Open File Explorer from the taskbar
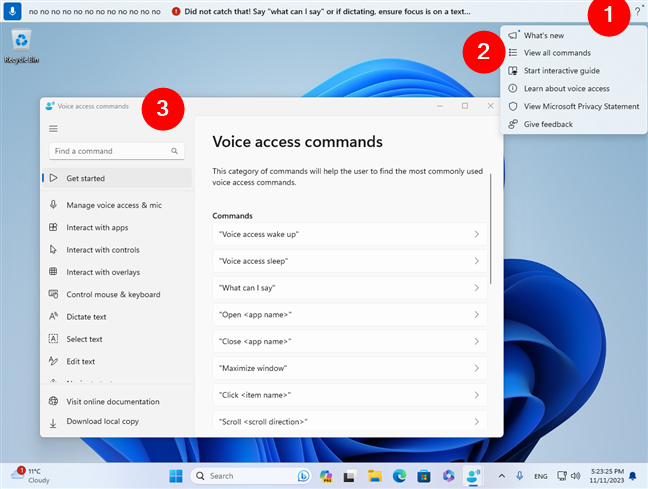The width and height of the screenshot is (648, 489). pos(374,476)
